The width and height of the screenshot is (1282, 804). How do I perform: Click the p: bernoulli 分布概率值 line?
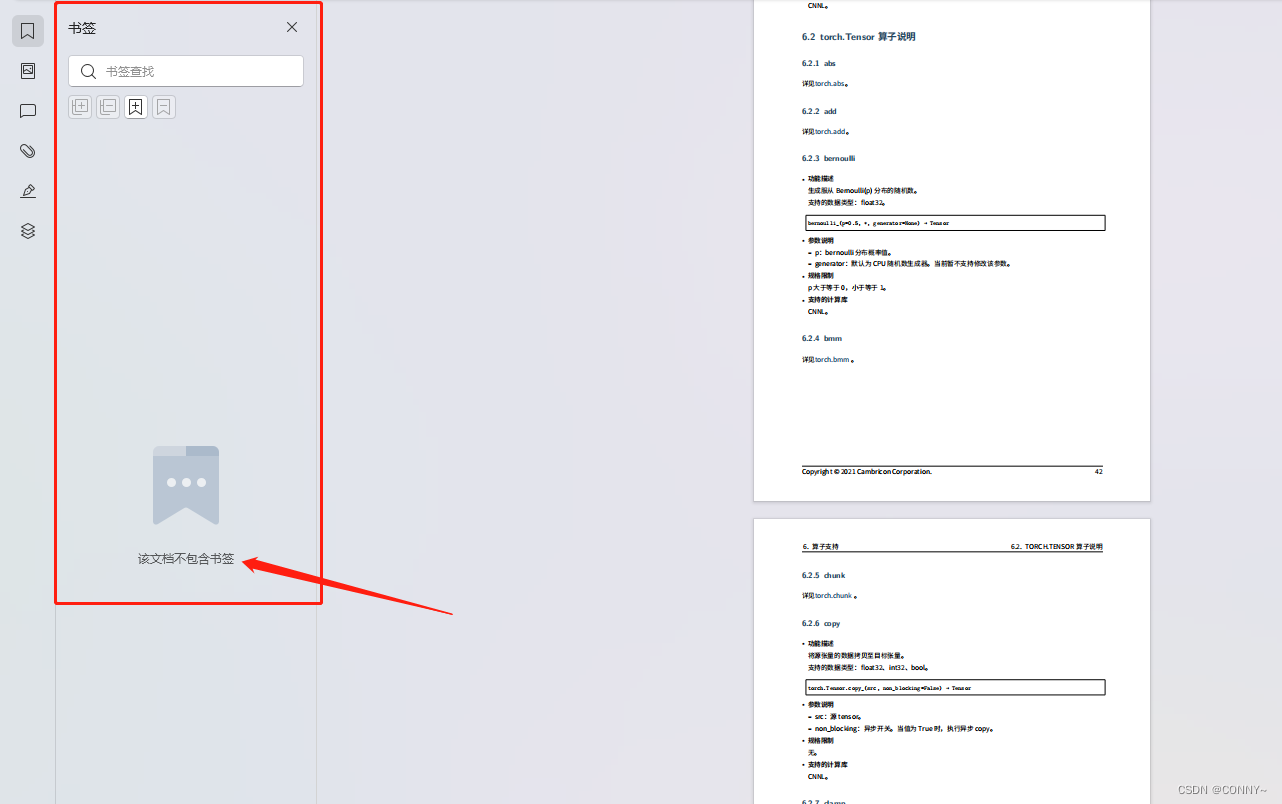coord(853,253)
